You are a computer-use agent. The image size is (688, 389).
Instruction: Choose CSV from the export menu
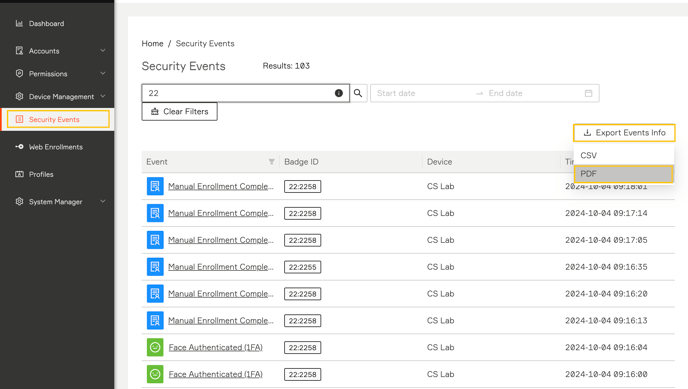tap(624, 155)
